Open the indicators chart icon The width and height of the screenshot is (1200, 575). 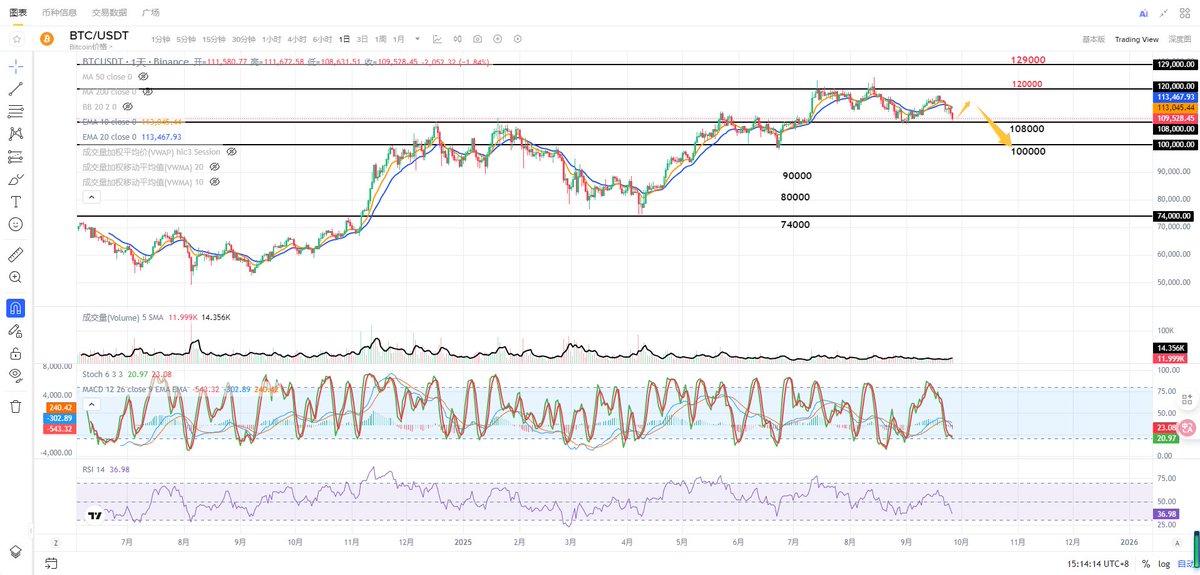tap(437, 39)
